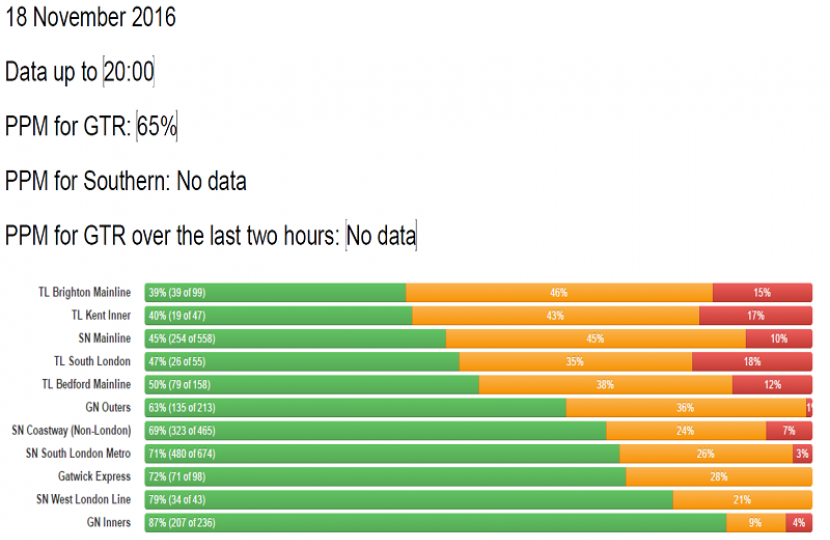Select SN Coastway (Non-London) green 69% segment
Image resolution: width=830 pixels, height=540 pixels.
(x=375, y=431)
